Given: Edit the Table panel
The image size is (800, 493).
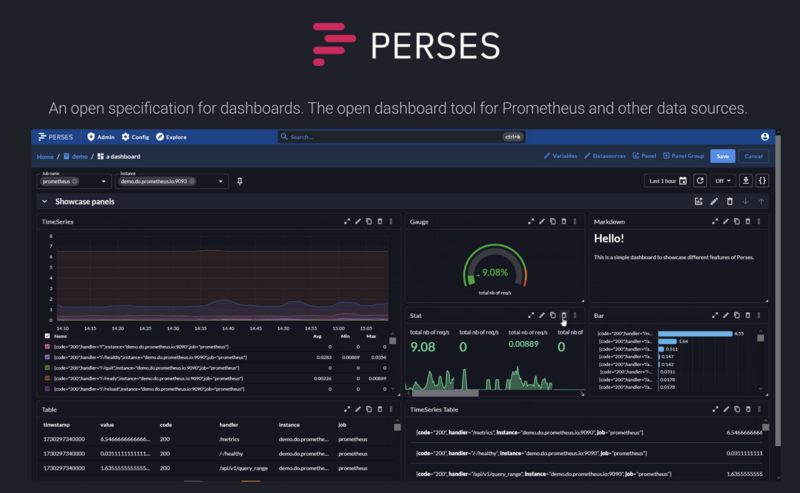Looking at the screenshot, I should click(358, 409).
